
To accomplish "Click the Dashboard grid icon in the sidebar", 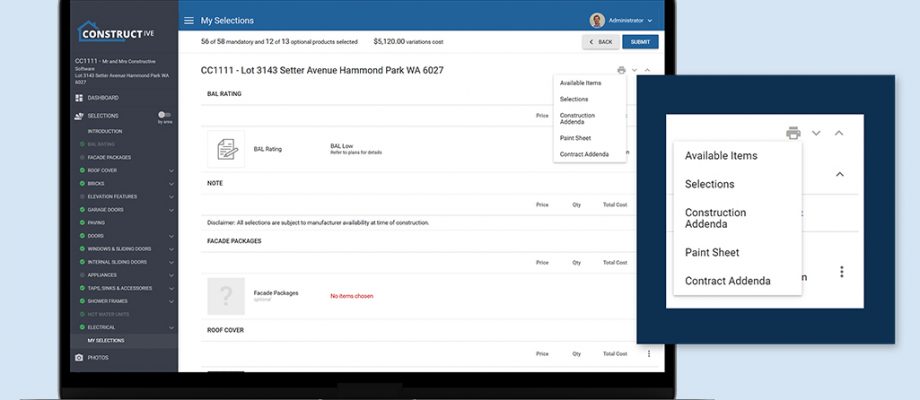I will click(x=79, y=98).
